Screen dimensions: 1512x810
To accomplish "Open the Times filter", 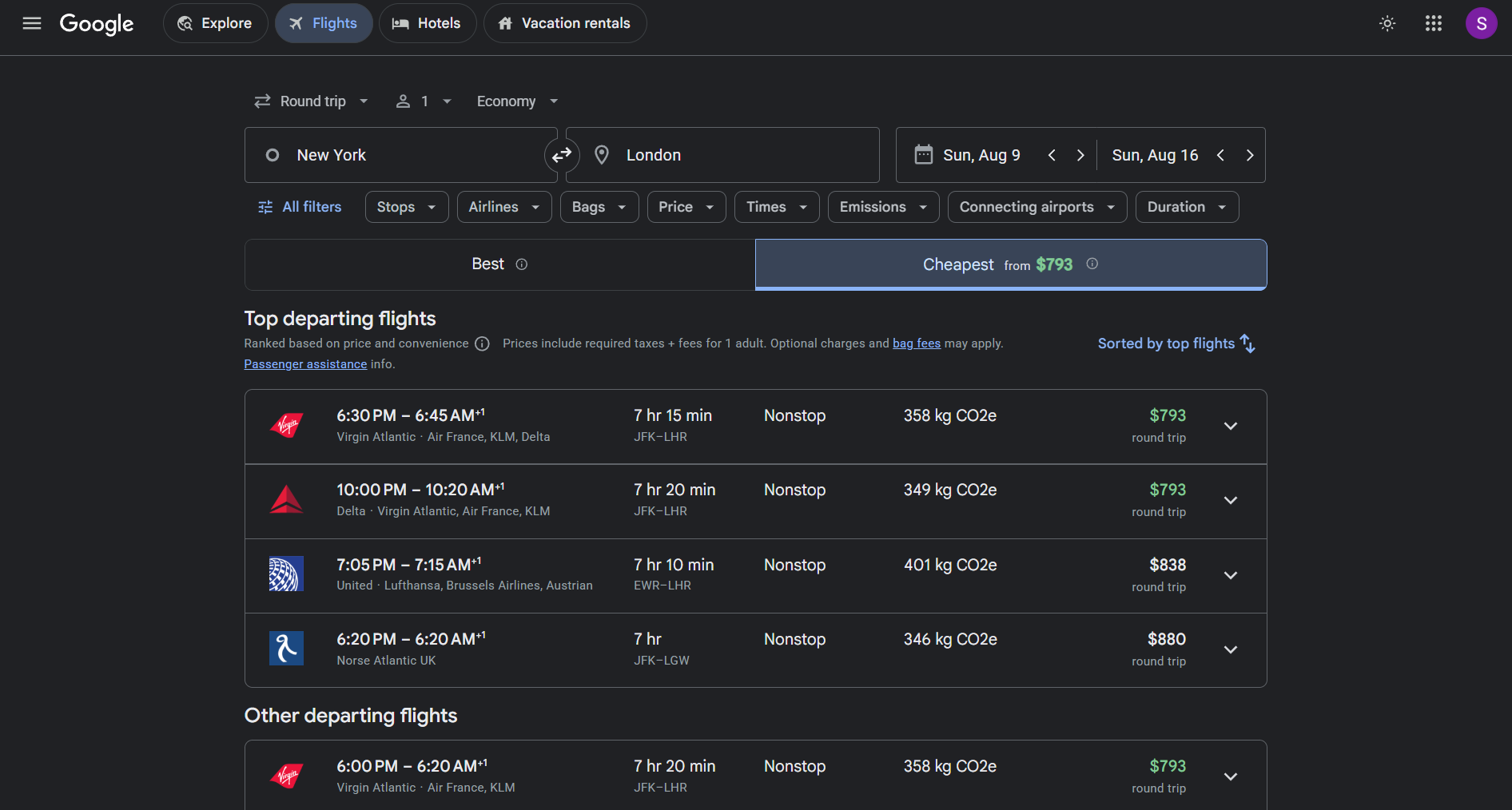I will coord(777,207).
